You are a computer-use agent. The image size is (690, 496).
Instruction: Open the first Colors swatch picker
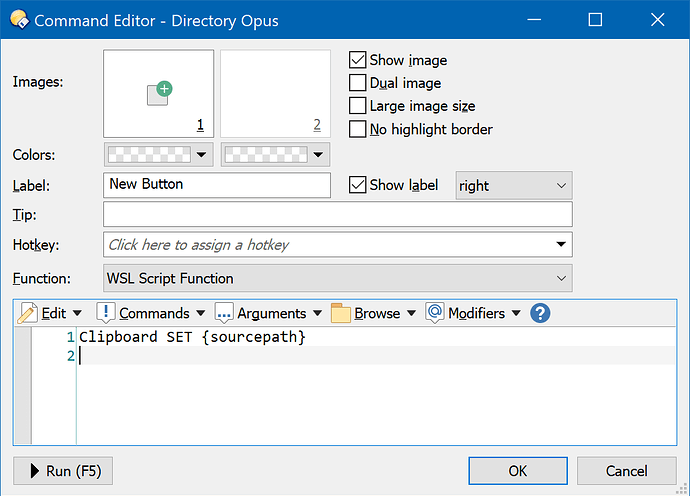158,155
